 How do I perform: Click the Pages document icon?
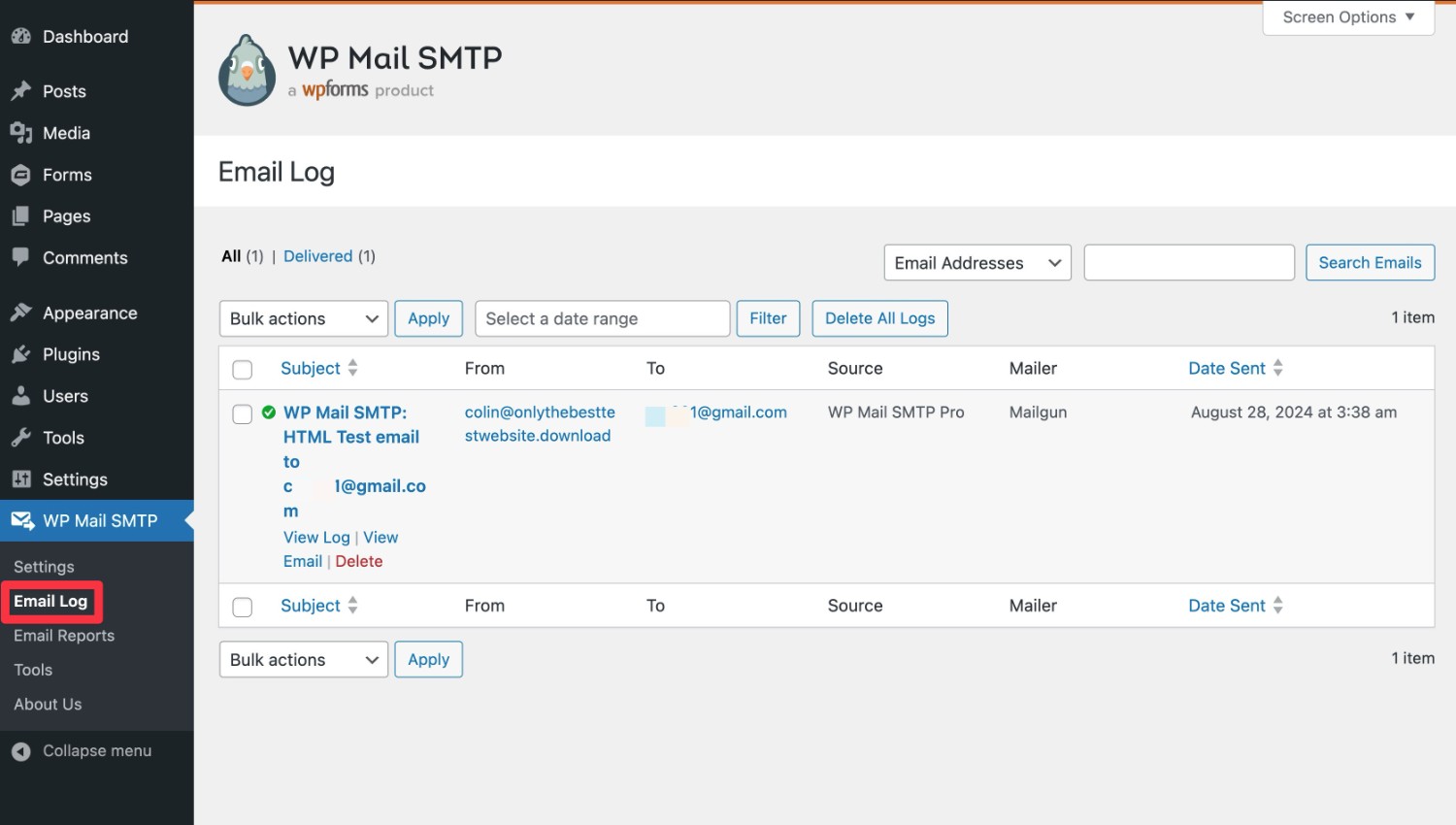click(21, 216)
